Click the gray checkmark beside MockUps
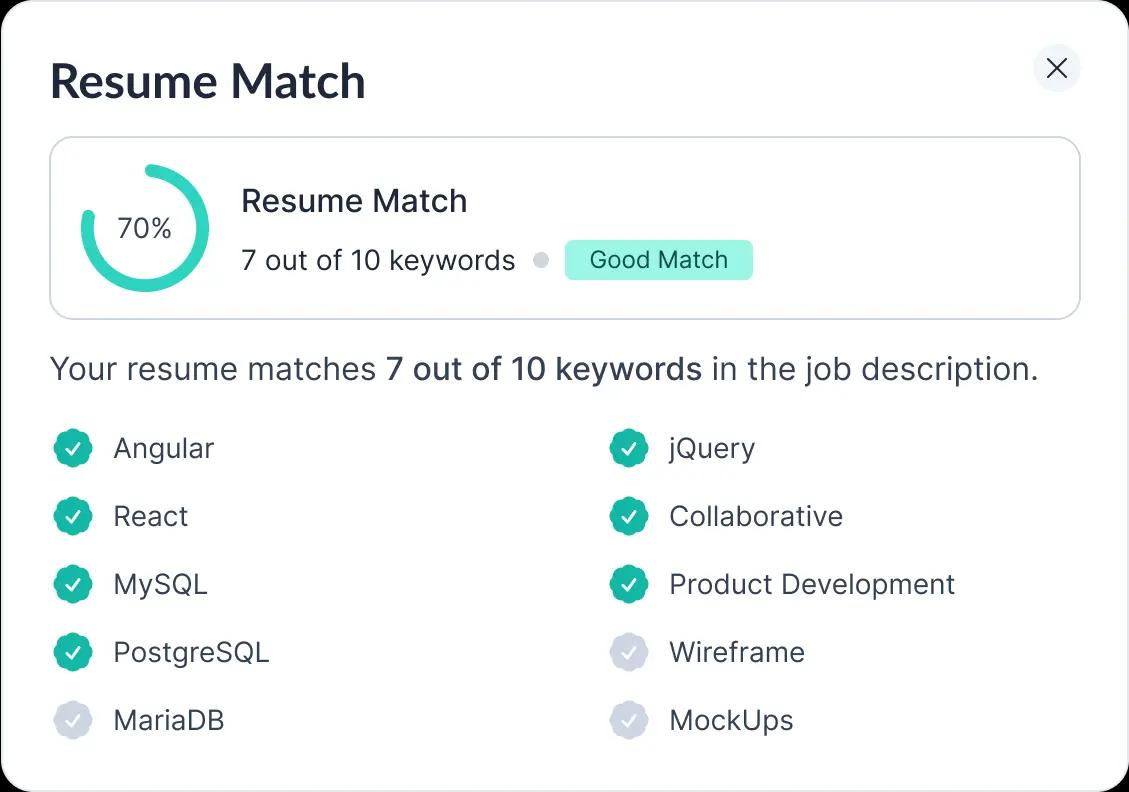 629,721
